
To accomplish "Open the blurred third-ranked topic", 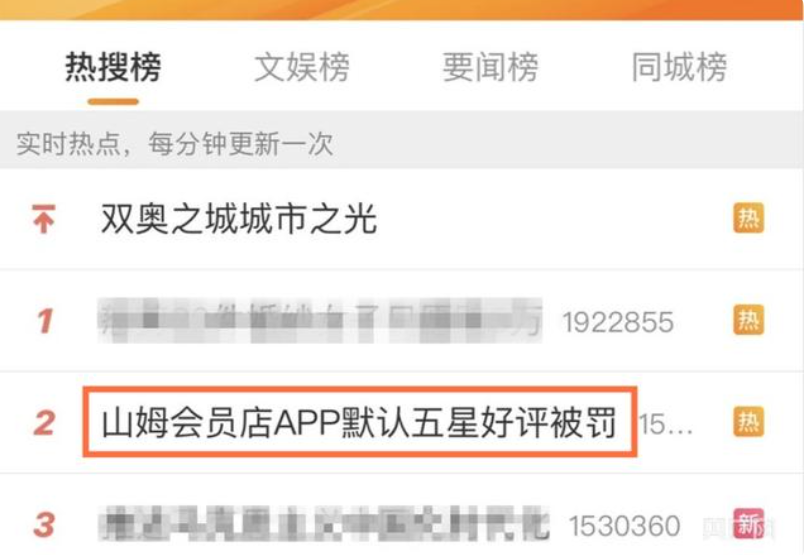I will [324, 524].
